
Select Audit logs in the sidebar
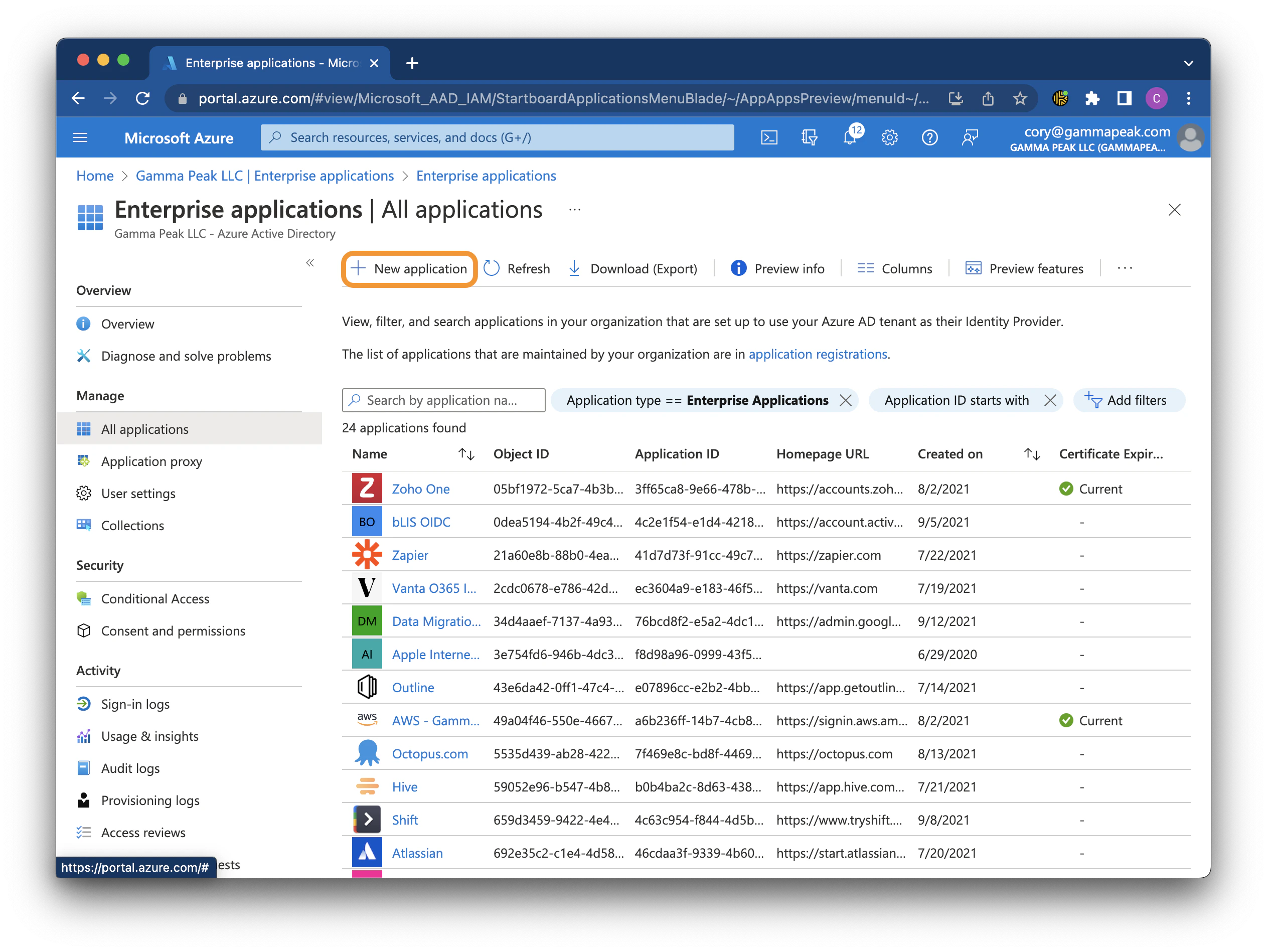click(x=129, y=768)
